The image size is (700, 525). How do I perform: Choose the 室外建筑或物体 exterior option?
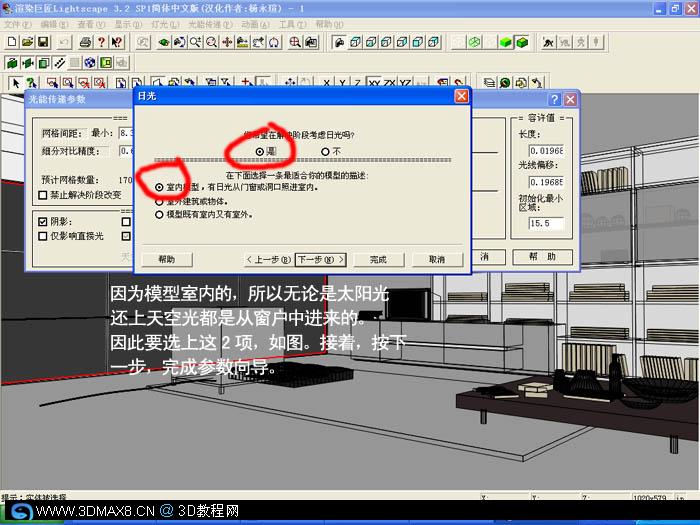tap(159, 202)
